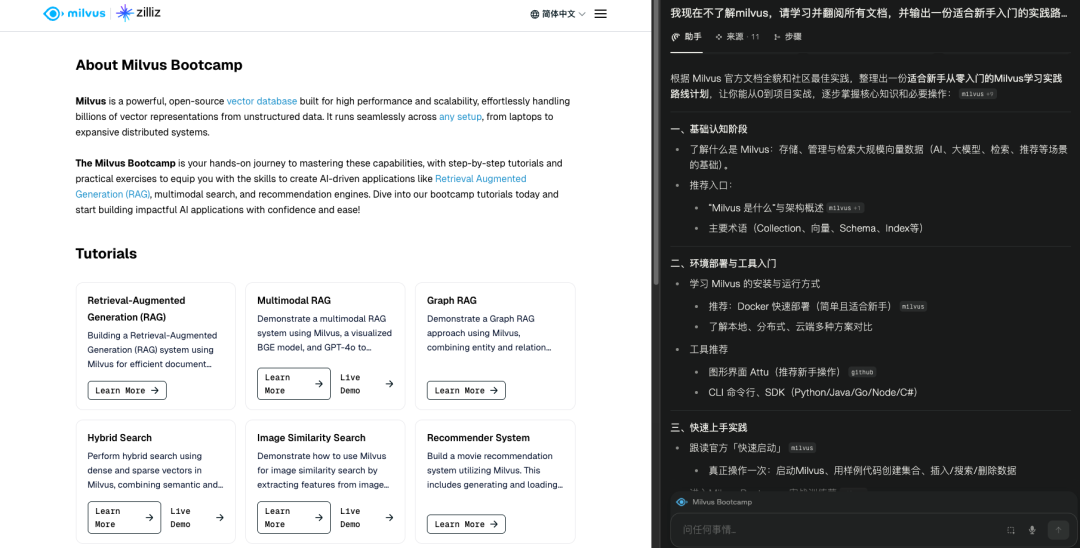The width and height of the screenshot is (1080, 548).
Task: Click the arrow icon beside Hybrid Search Live Demo
Action: (x=220, y=518)
